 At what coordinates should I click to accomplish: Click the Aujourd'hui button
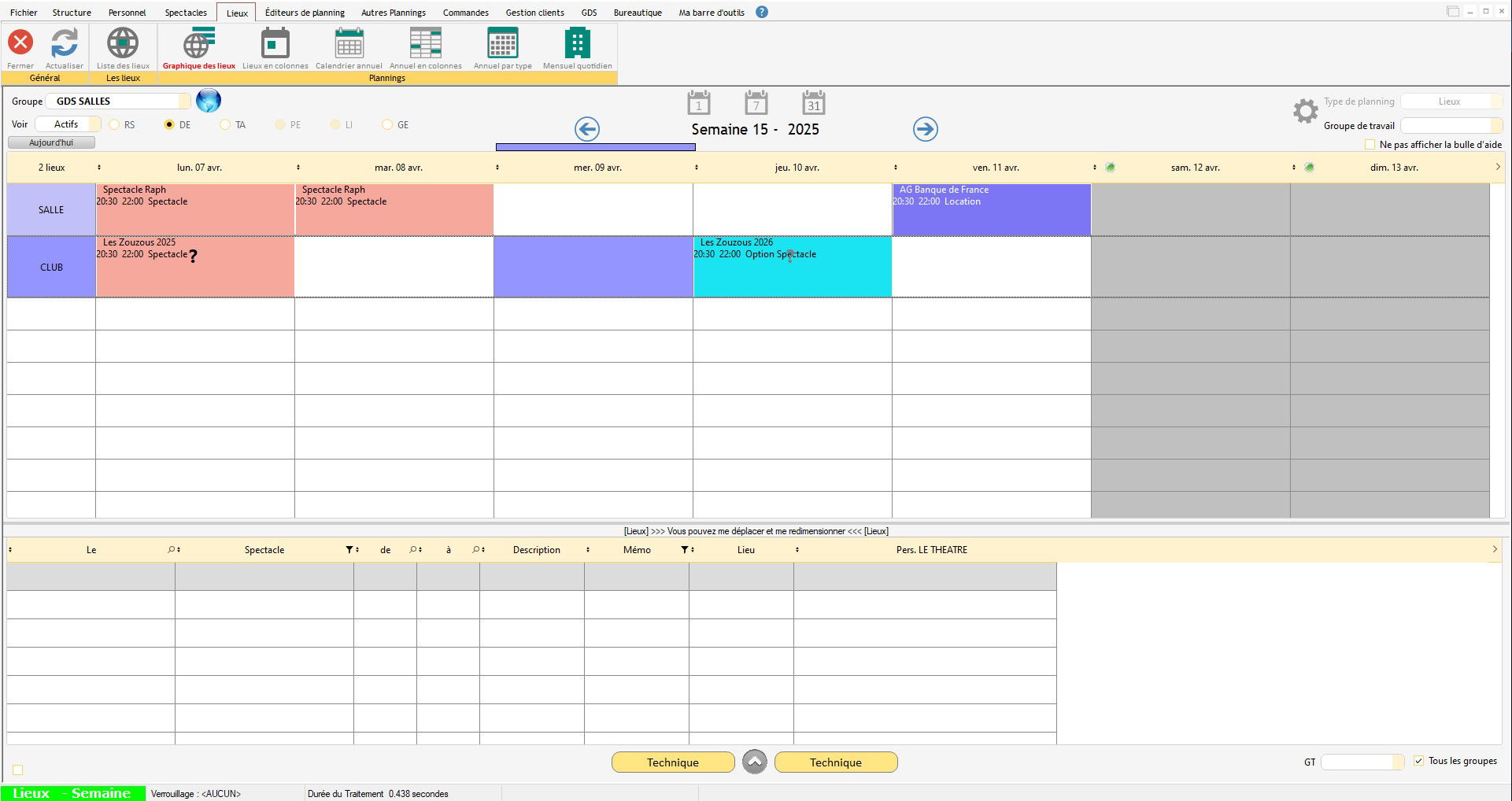tap(51, 143)
